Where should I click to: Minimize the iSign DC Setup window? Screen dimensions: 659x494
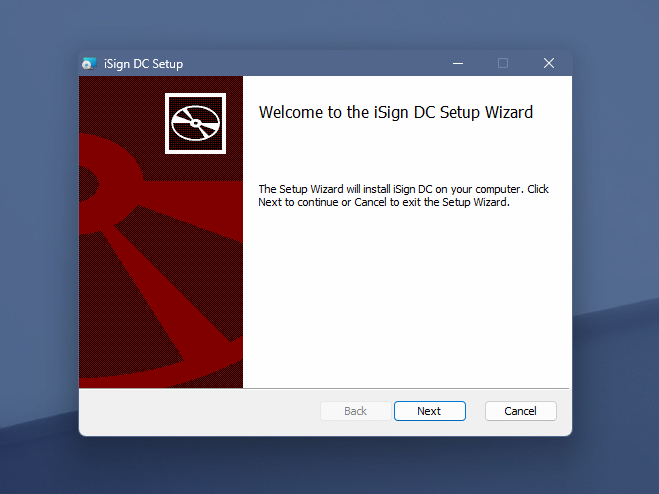(458, 63)
